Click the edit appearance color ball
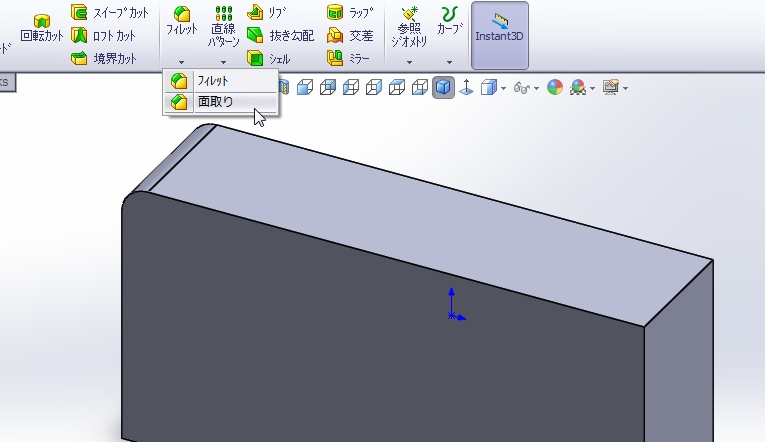Image resolution: width=765 pixels, height=442 pixels. (555, 88)
